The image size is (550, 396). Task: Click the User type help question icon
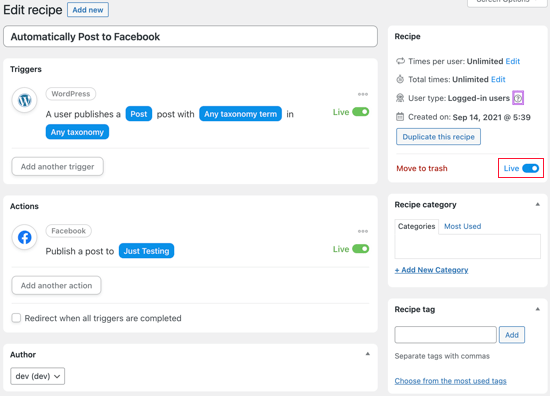pos(518,98)
